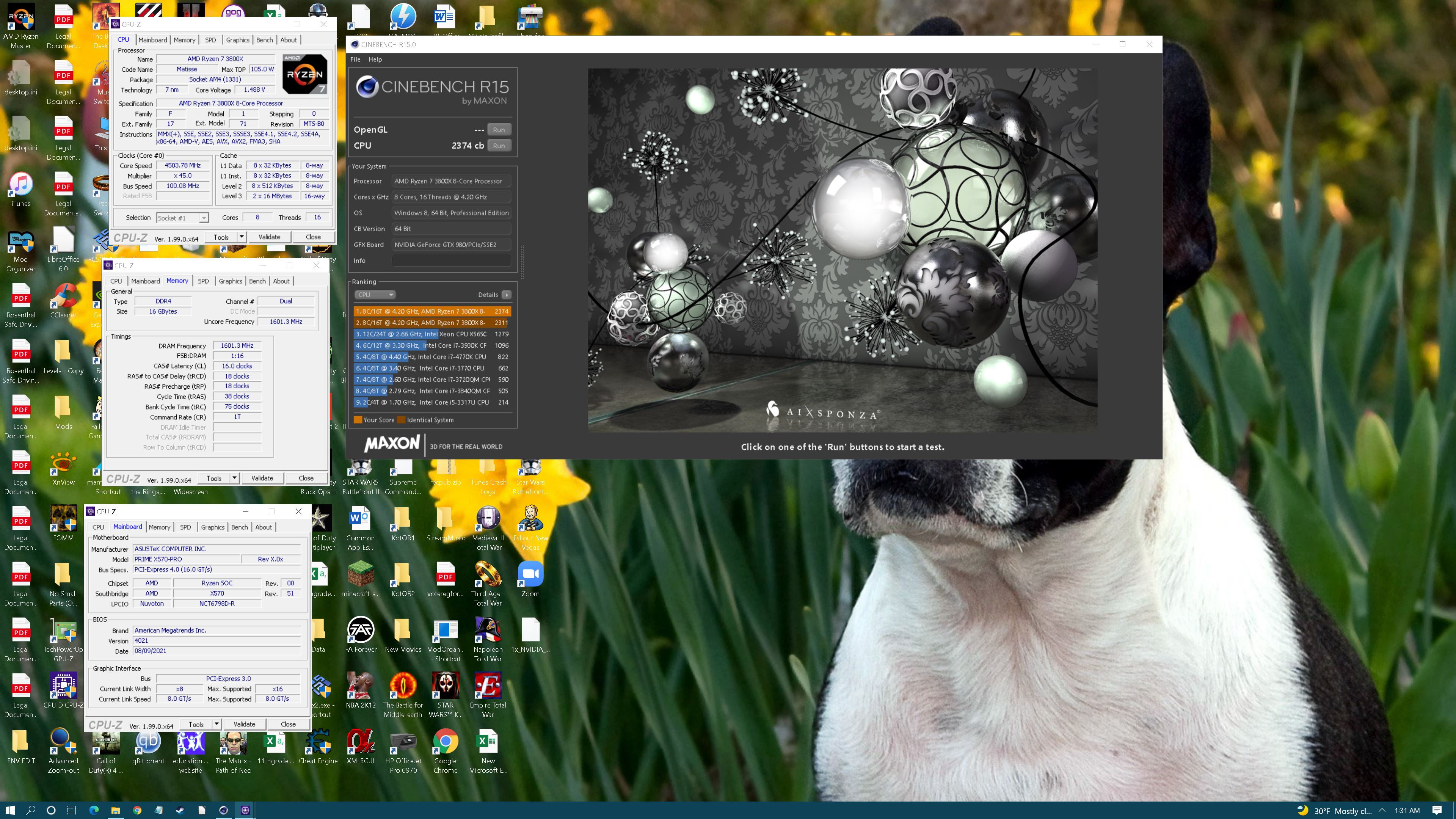The width and height of the screenshot is (1456, 819).
Task: Open Steam in the taskbar
Action: tap(180, 810)
